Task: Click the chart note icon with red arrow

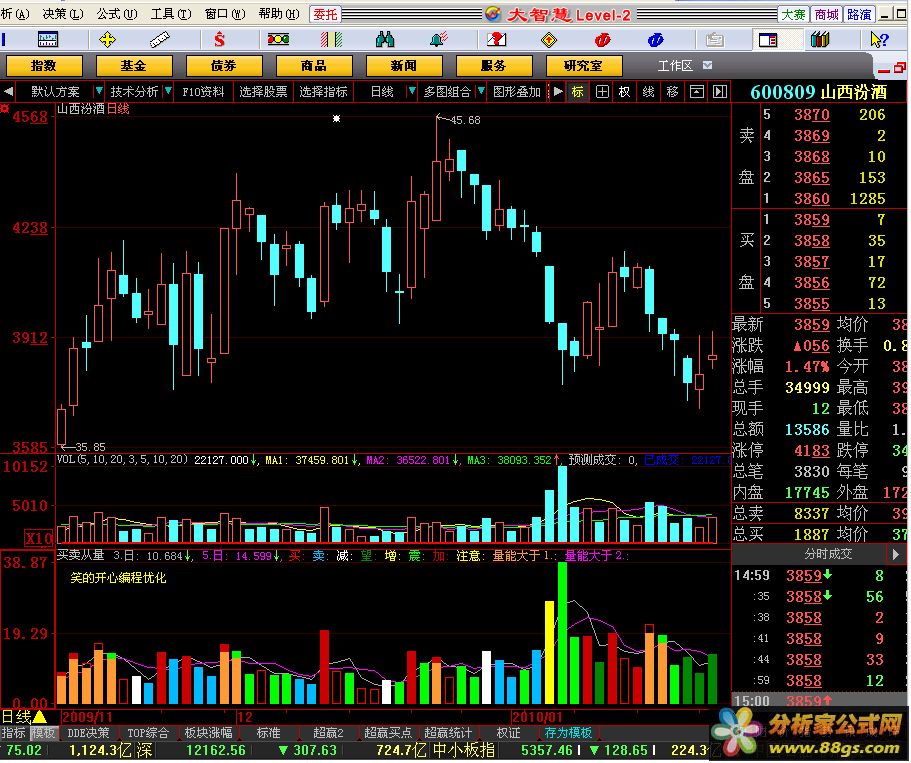Action: tap(496, 40)
